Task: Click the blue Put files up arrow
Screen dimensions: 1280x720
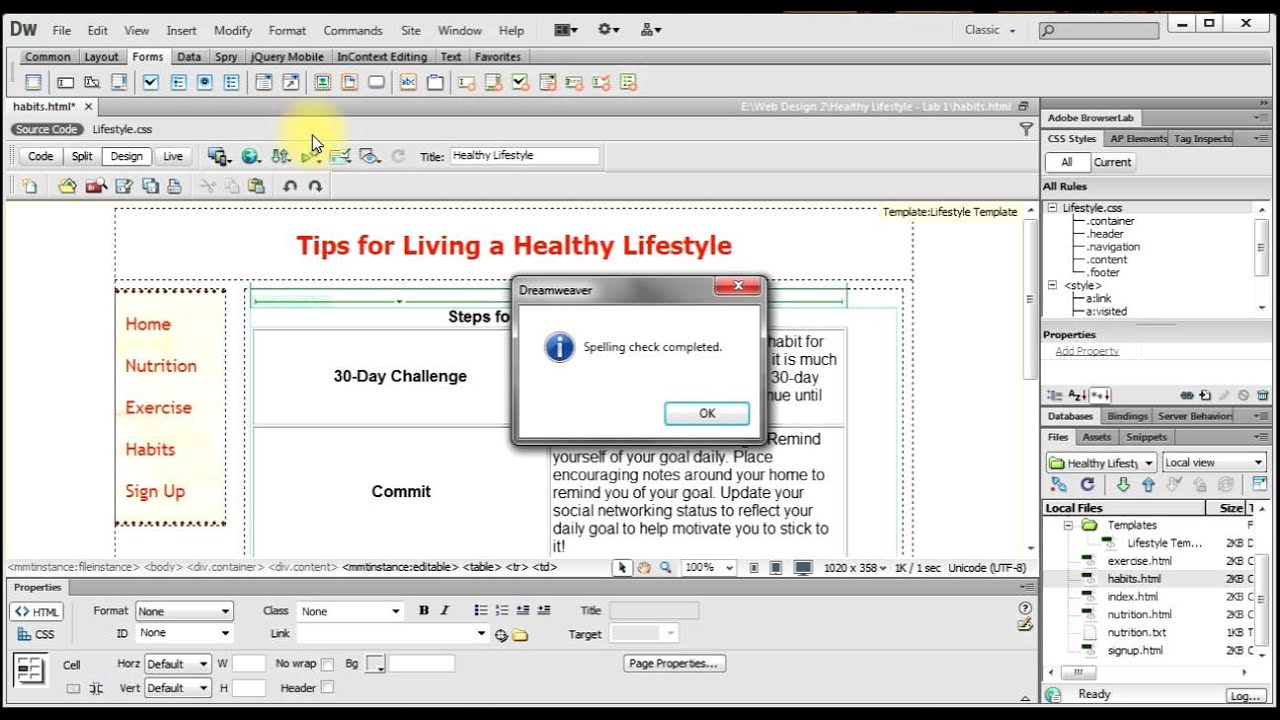Action: [1148, 484]
